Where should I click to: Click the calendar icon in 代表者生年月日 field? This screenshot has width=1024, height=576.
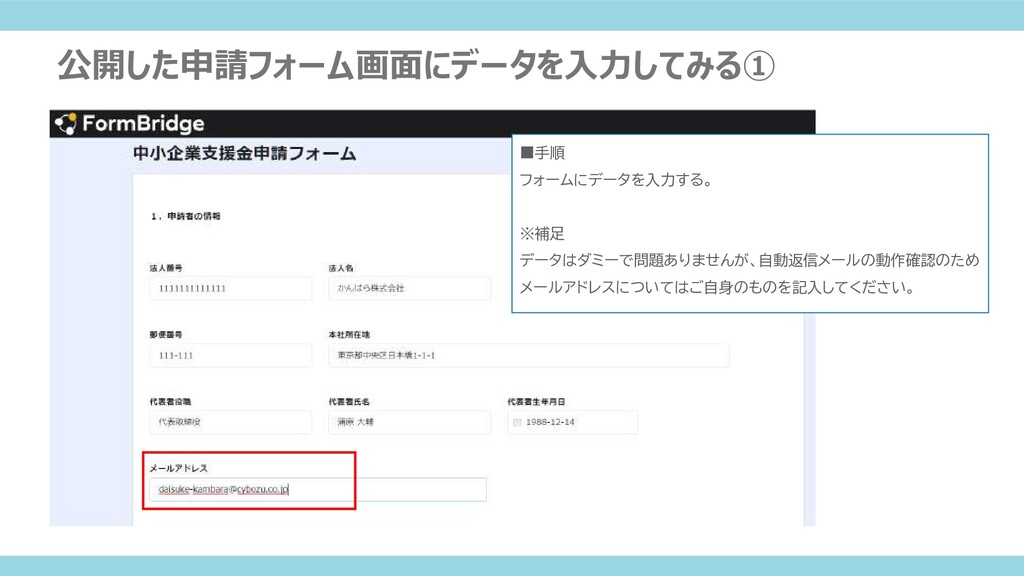pos(517,423)
